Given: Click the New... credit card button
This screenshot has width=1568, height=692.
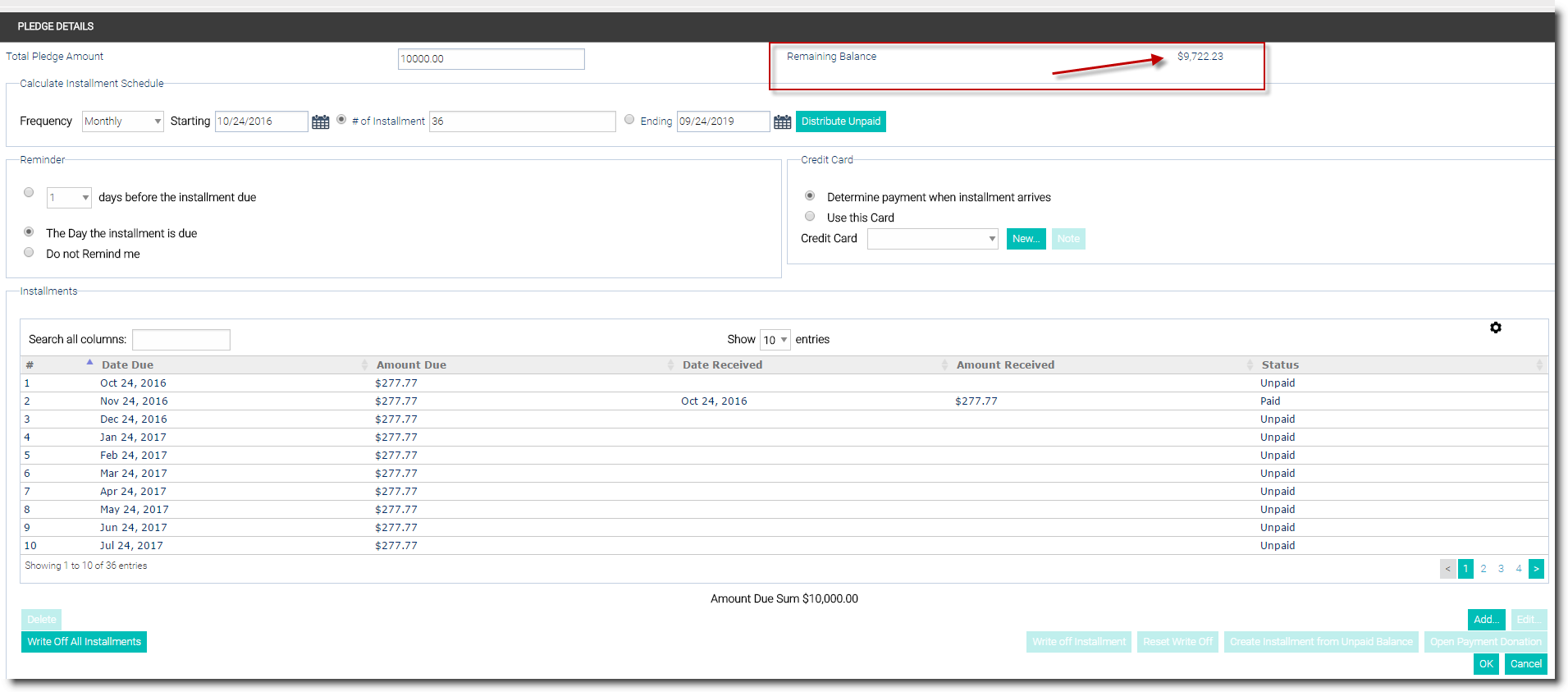Looking at the screenshot, I should (1026, 239).
